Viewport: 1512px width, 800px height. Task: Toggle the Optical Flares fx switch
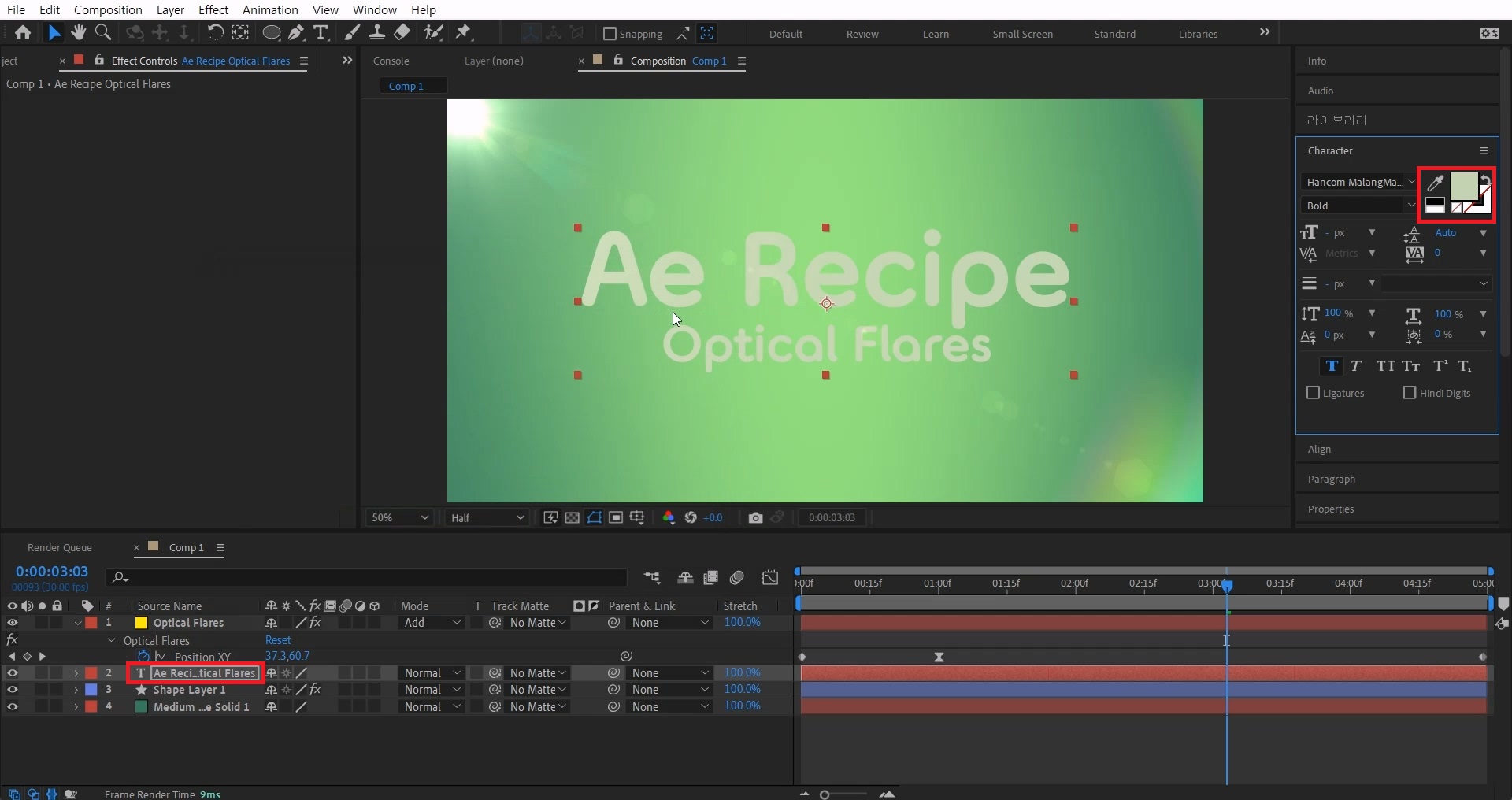(315, 623)
